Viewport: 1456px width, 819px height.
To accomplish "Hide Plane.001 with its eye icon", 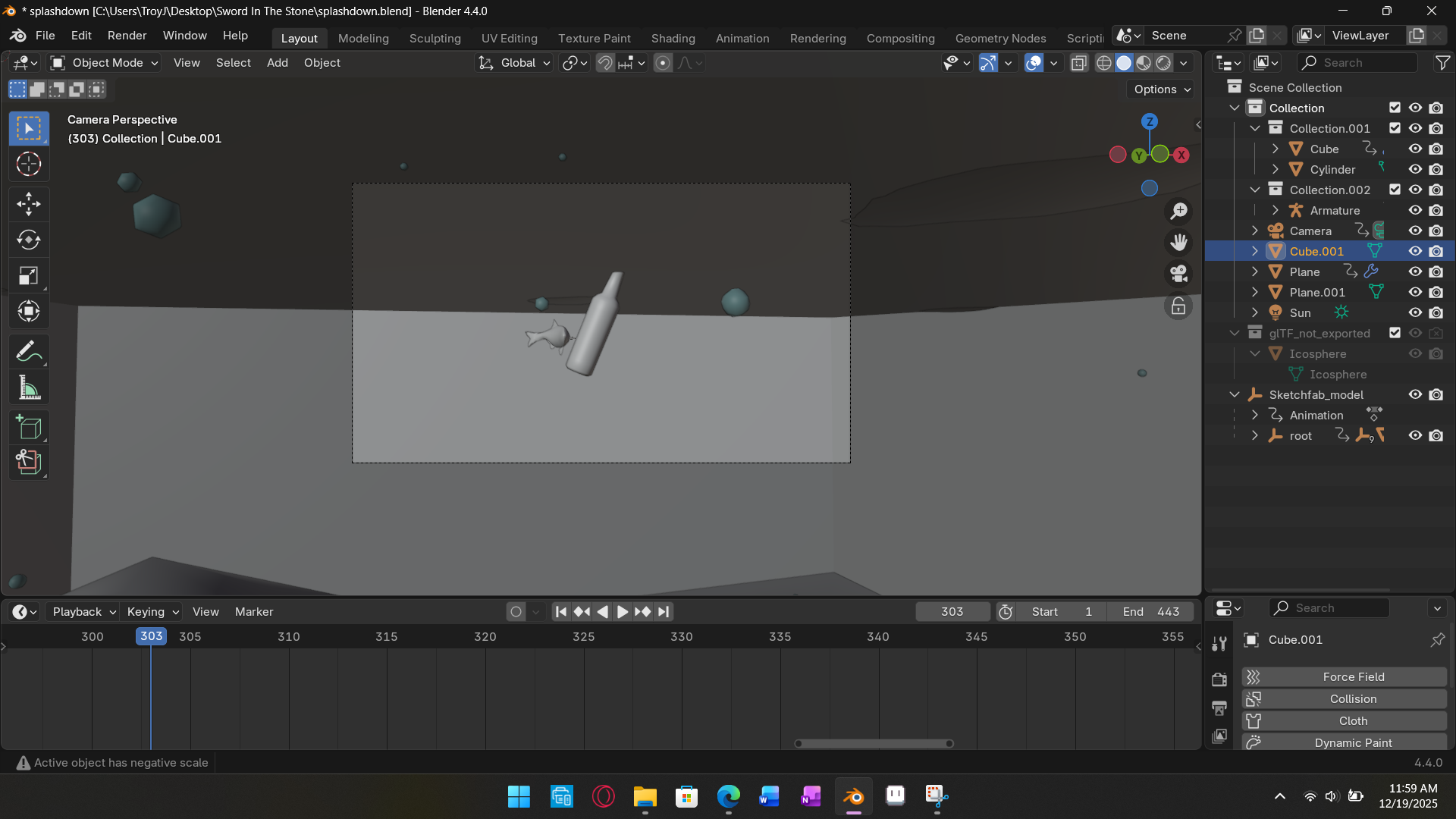I will click(1415, 292).
